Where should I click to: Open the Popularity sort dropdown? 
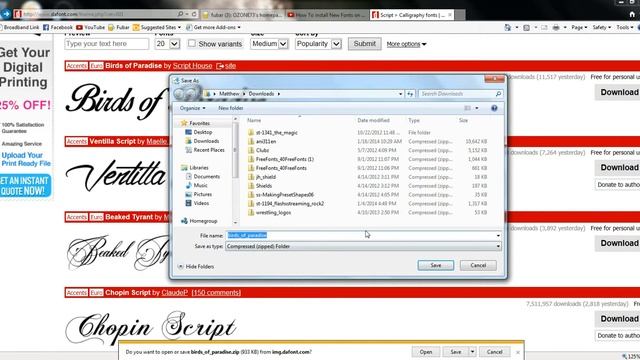click(336, 44)
